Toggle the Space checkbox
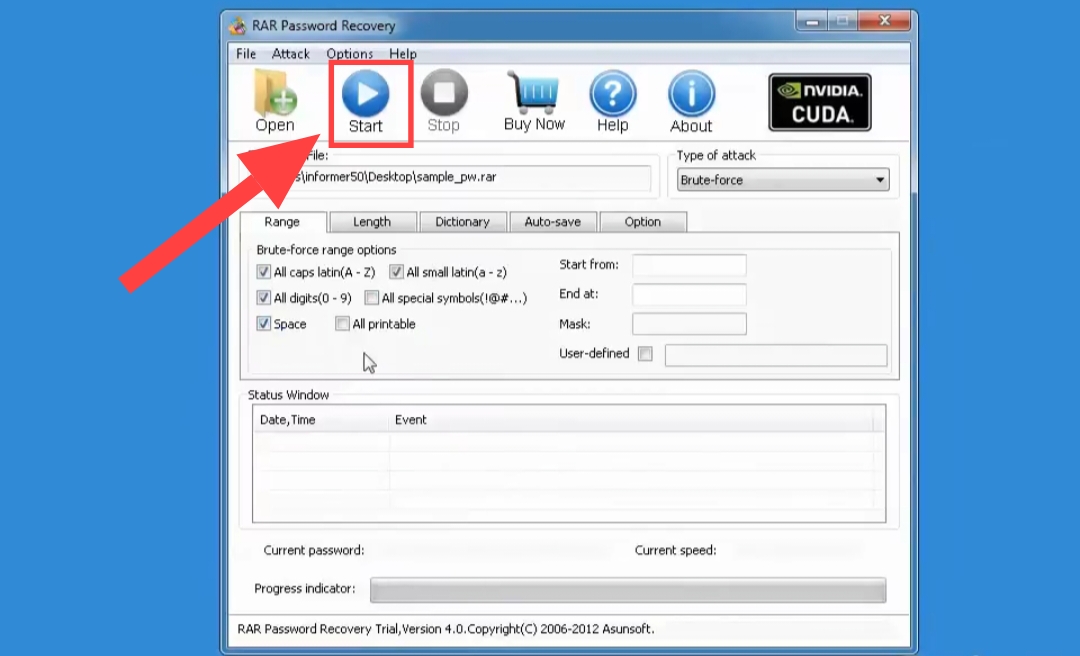The height and width of the screenshot is (656, 1080). tap(264, 323)
